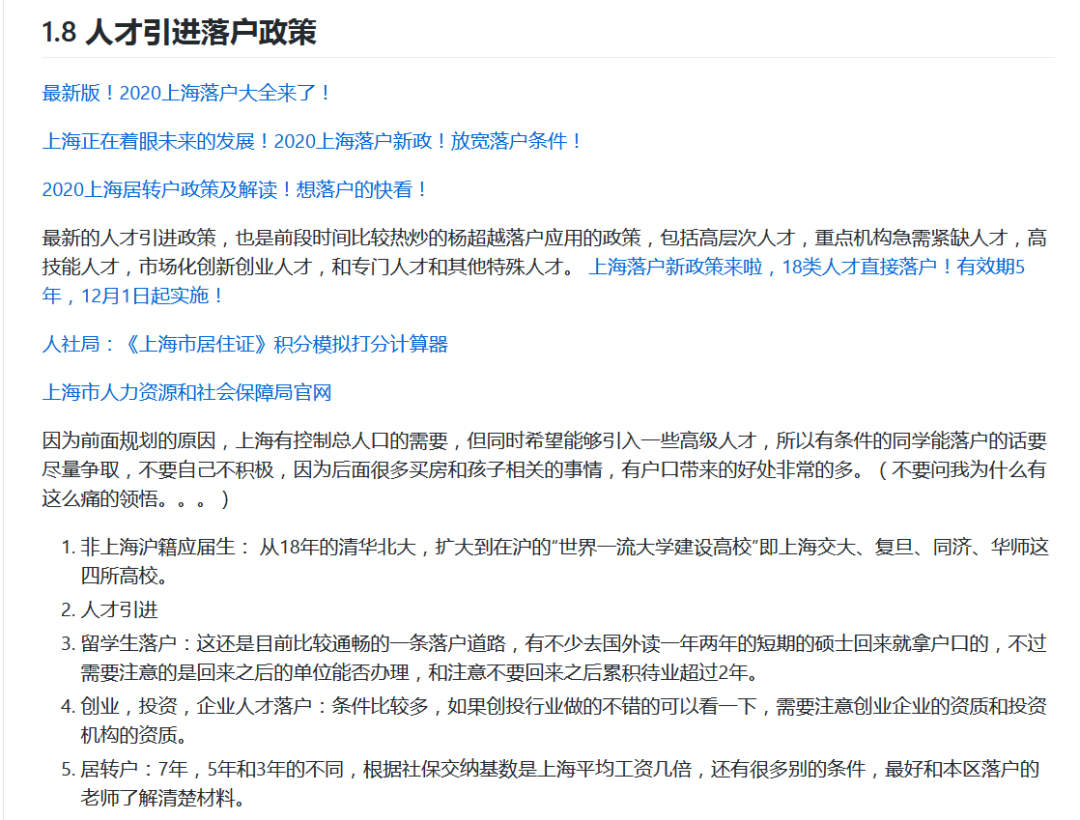Click list item 非上海沪籍应届生
This screenshot has width=1080, height=820.
[x=565, y=561]
